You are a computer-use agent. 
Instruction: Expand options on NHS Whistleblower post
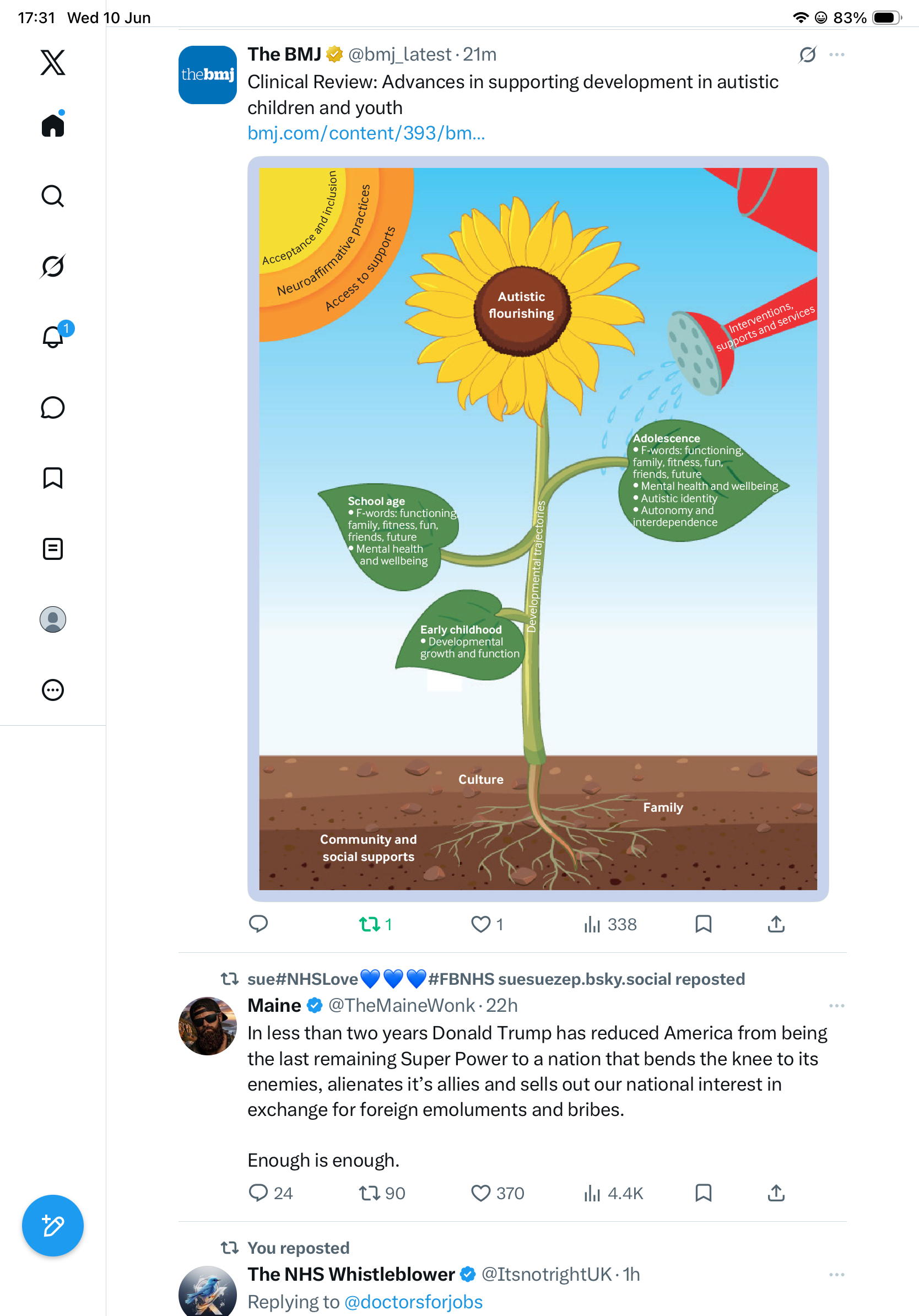(836, 1274)
